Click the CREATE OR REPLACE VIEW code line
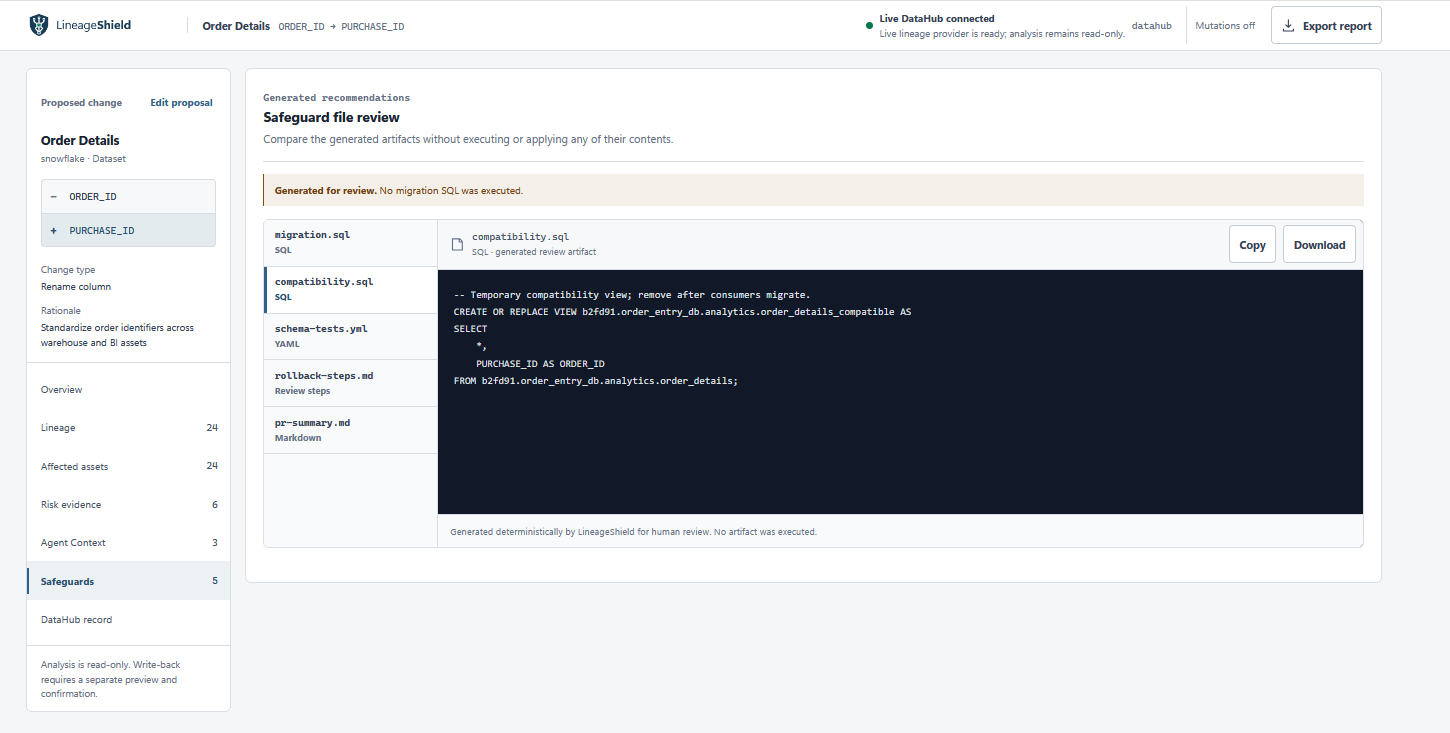Image resolution: width=1450 pixels, height=733 pixels. tap(682, 312)
